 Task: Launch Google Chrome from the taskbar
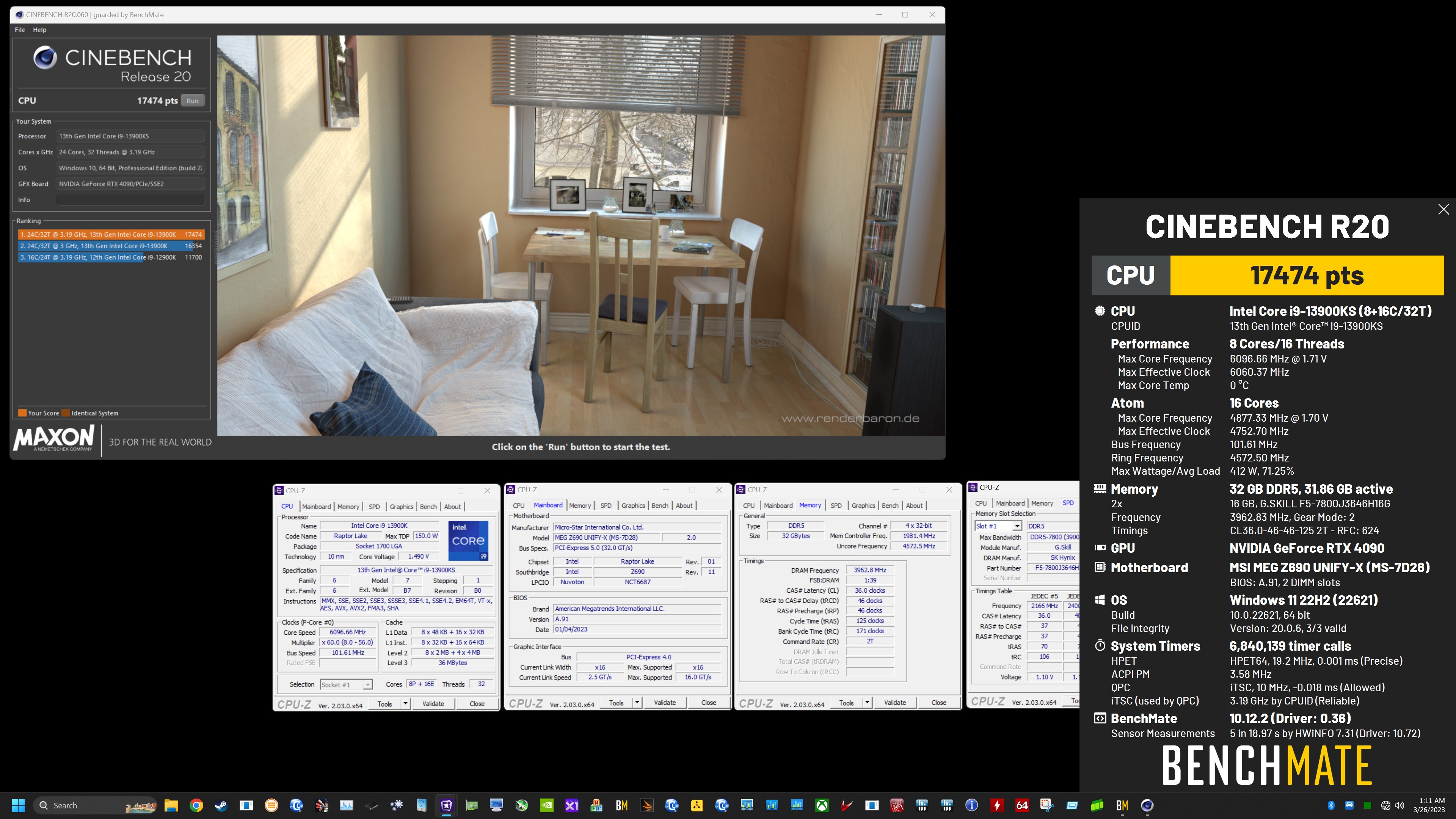[196, 805]
